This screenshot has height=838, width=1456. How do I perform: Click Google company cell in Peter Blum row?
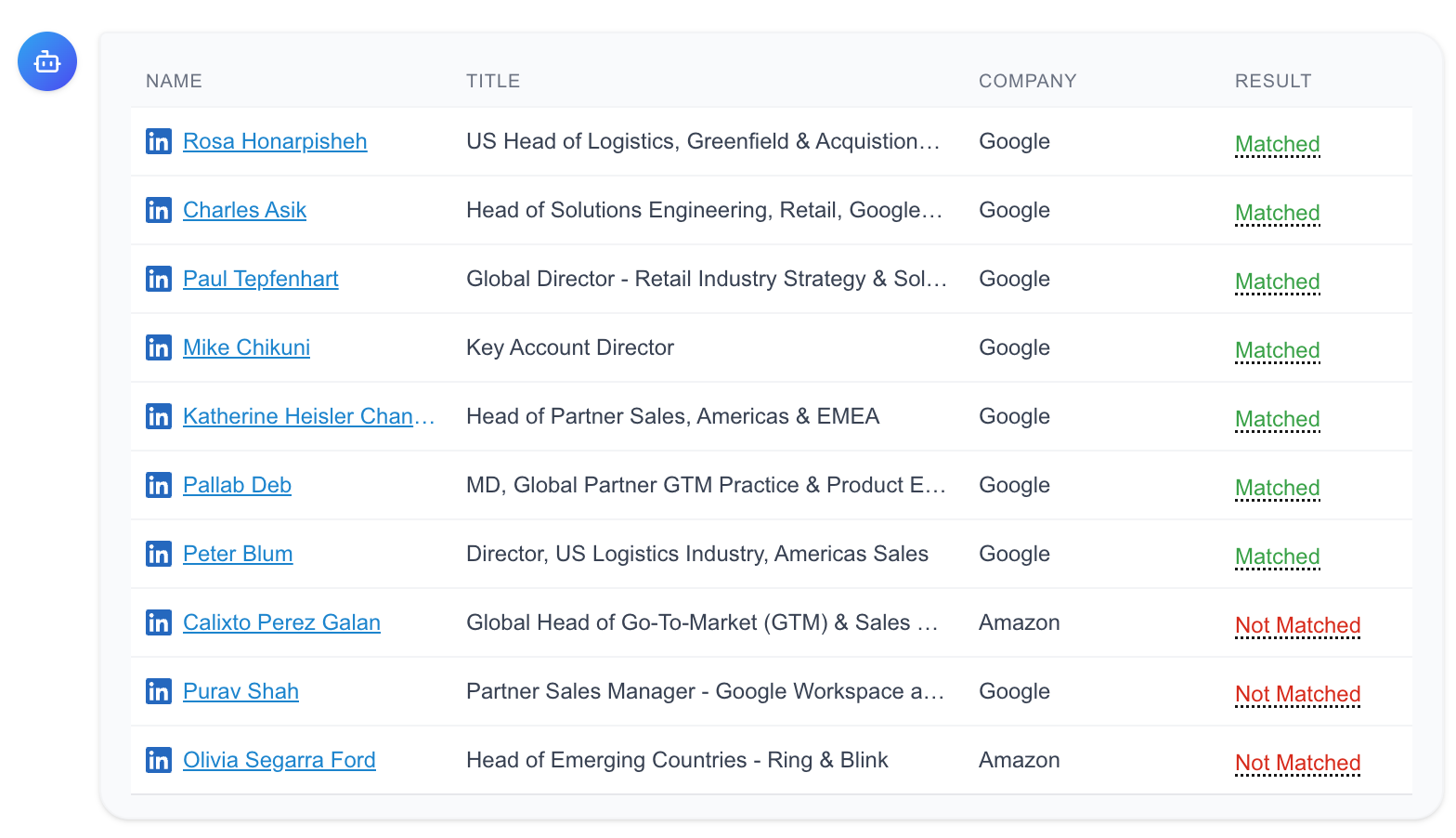point(1015,554)
